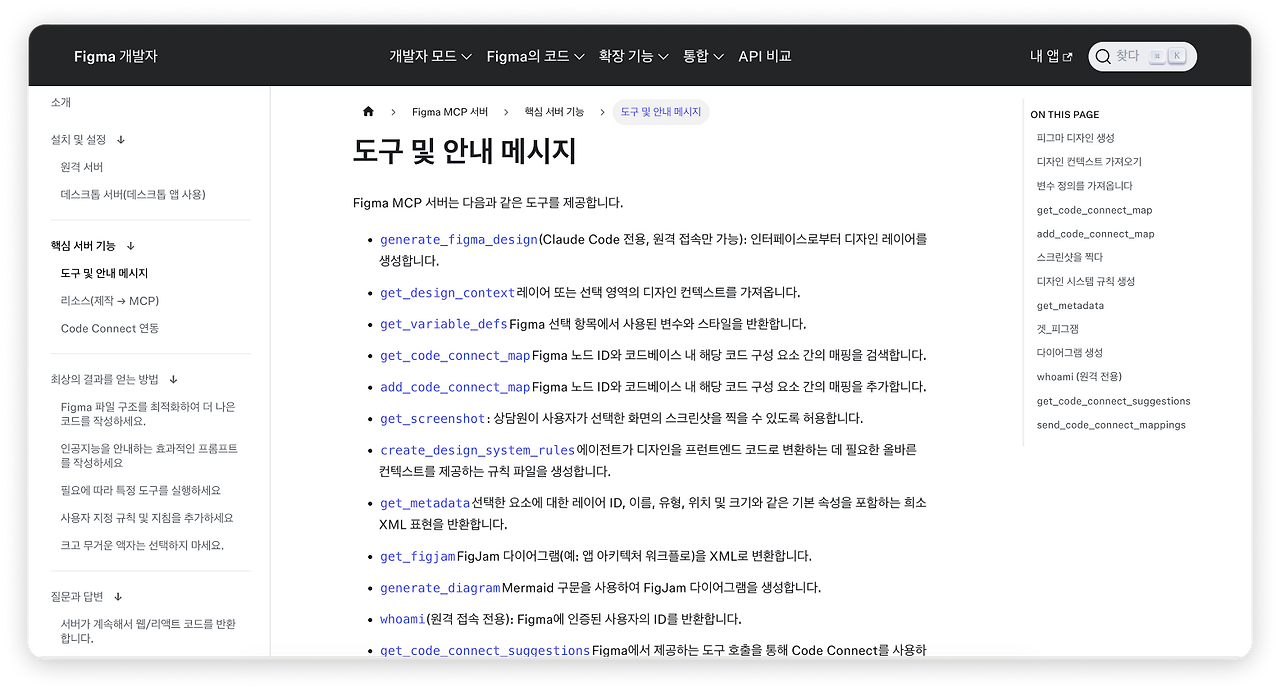The width and height of the screenshot is (1280, 691).
Task: Click get_figjam tool link
Action: 418,556
